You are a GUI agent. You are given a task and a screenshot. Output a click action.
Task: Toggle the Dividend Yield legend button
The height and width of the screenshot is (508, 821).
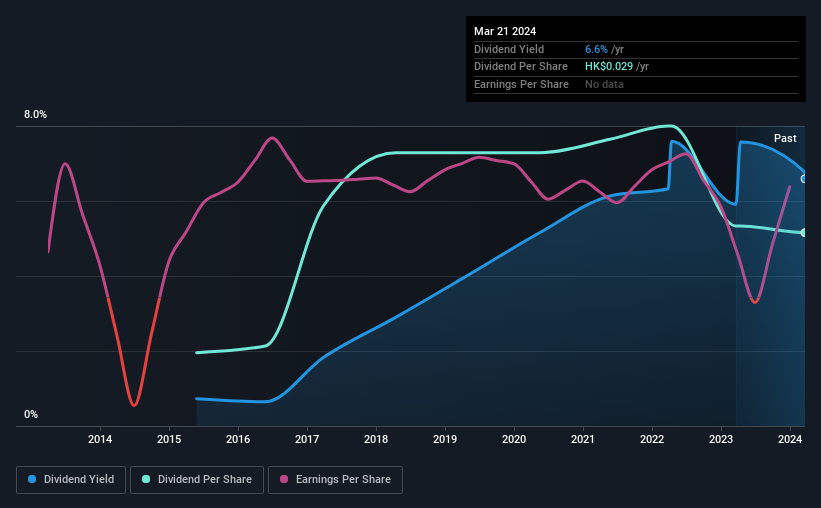[x=71, y=479]
